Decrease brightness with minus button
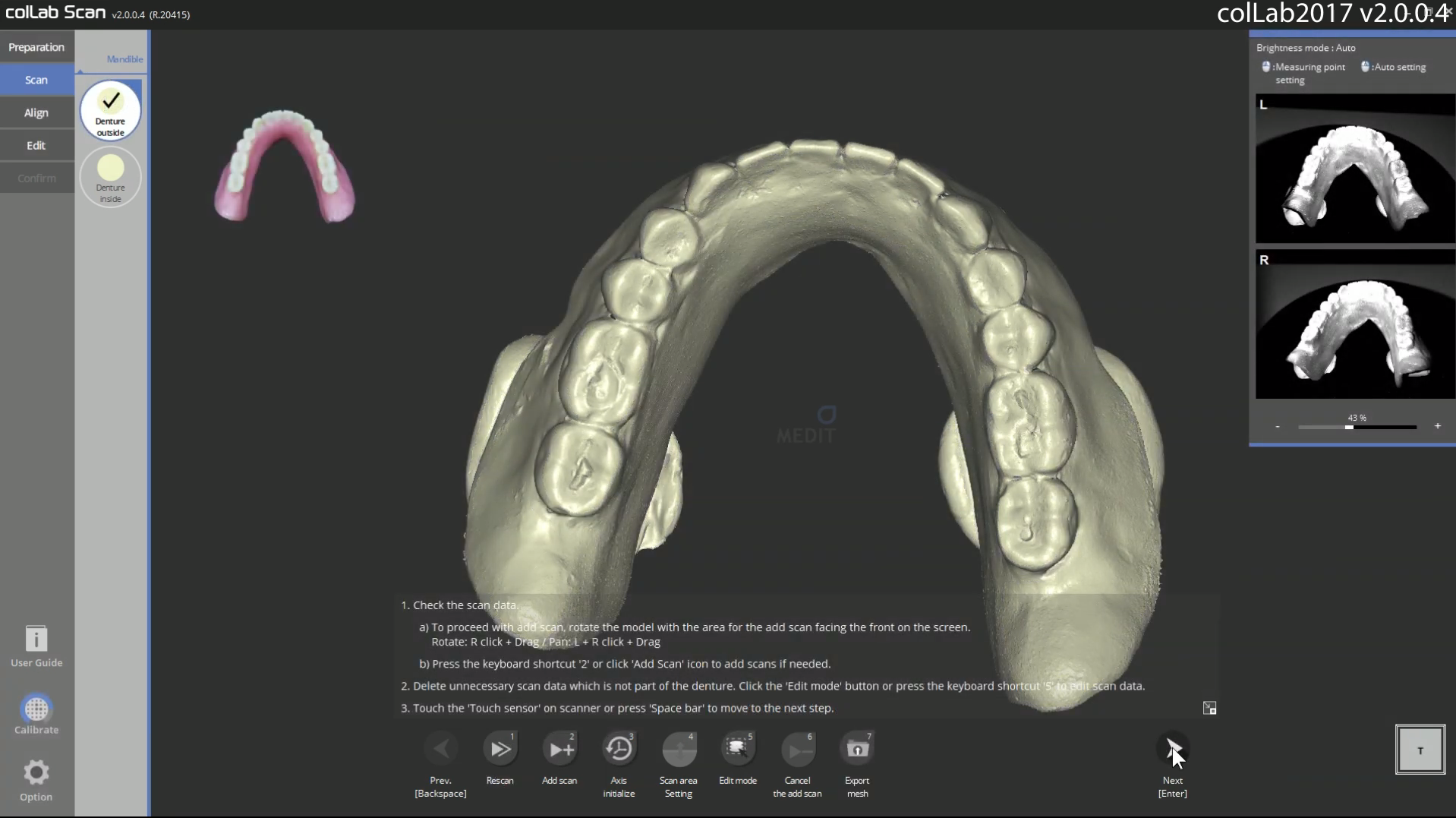Viewport: 1456px width, 818px height. click(1278, 426)
